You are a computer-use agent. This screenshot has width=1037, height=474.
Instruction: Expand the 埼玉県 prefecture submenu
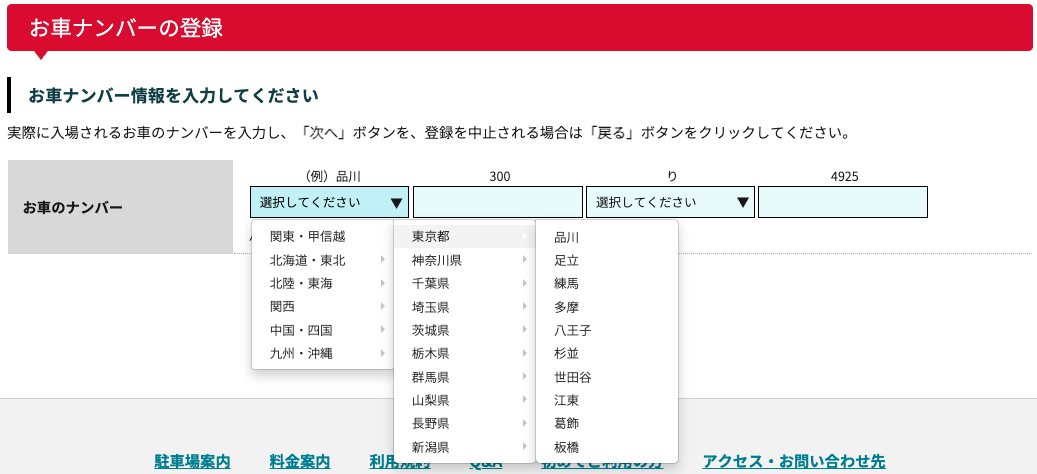point(464,307)
